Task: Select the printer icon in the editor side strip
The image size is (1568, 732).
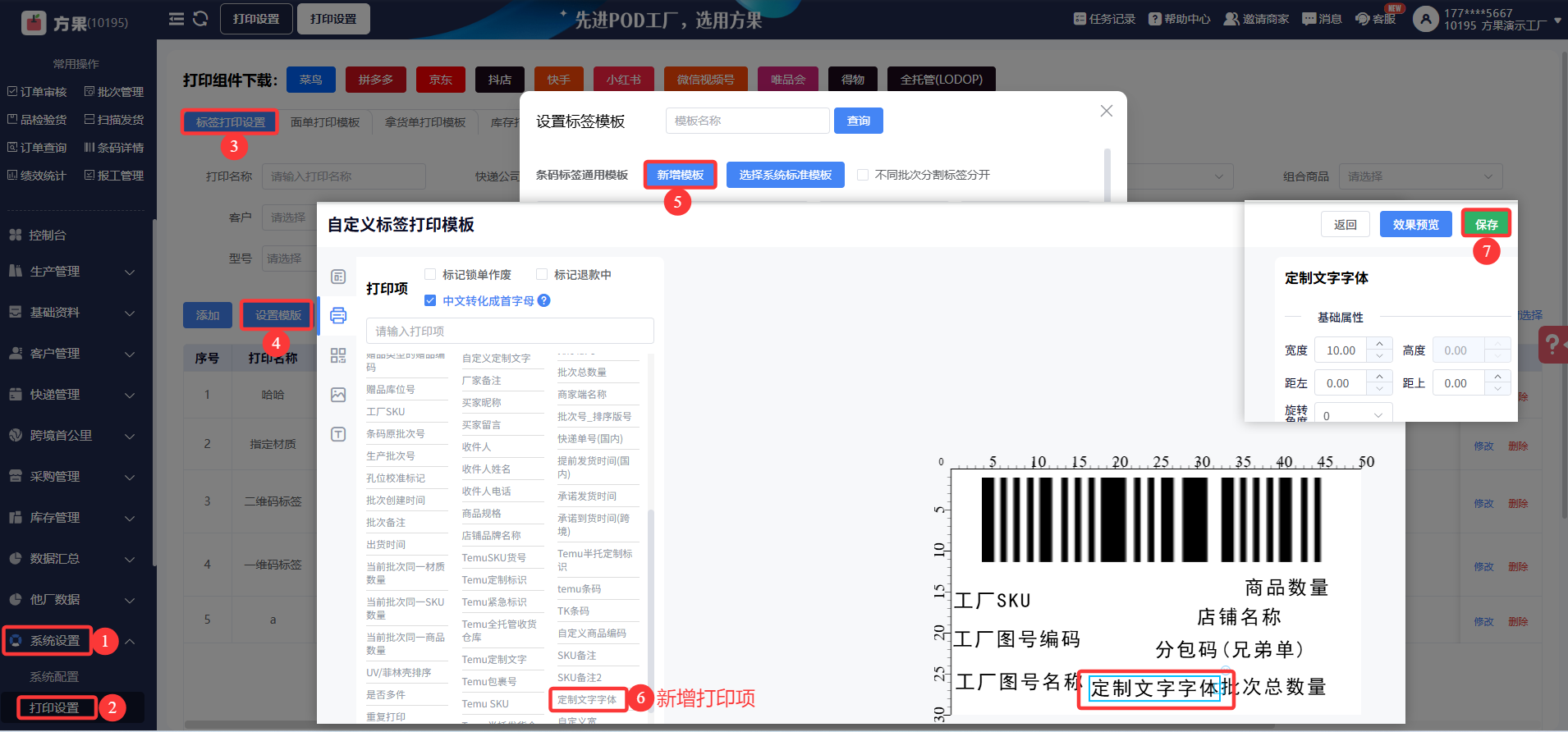Action: pyautogui.click(x=338, y=315)
